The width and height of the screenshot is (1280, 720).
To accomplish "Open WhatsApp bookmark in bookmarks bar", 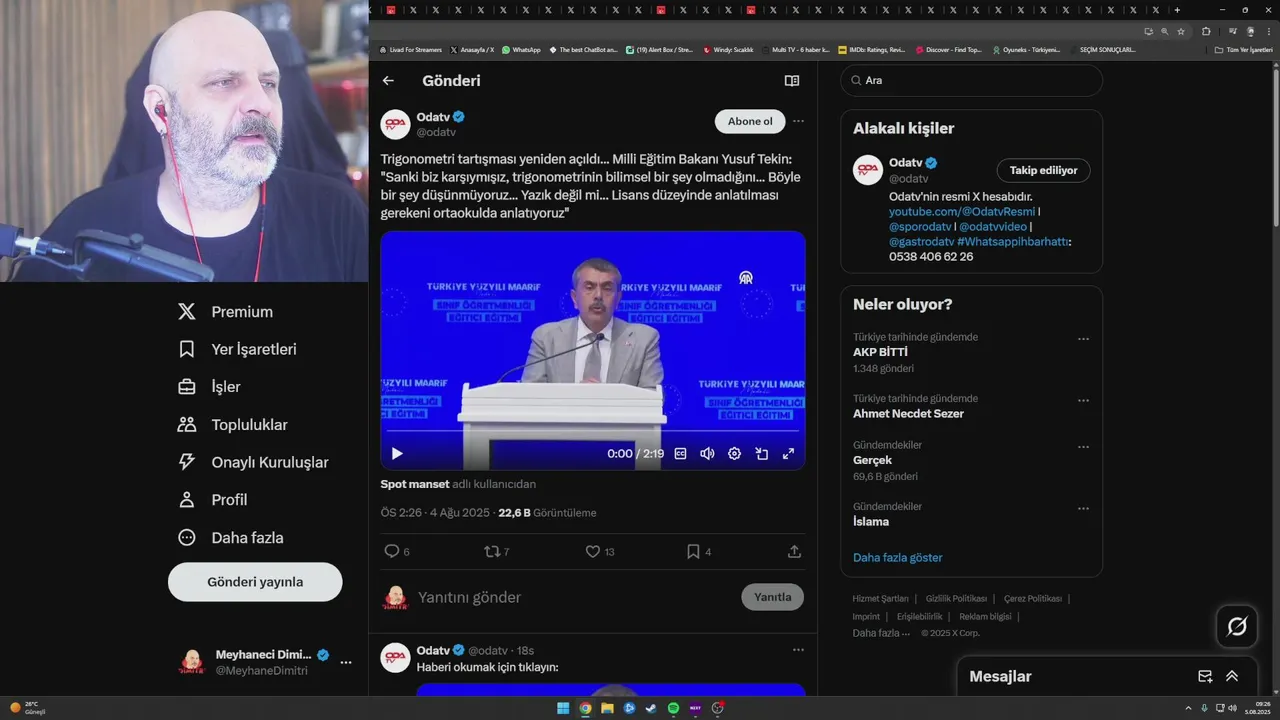I will tap(521, 49).
